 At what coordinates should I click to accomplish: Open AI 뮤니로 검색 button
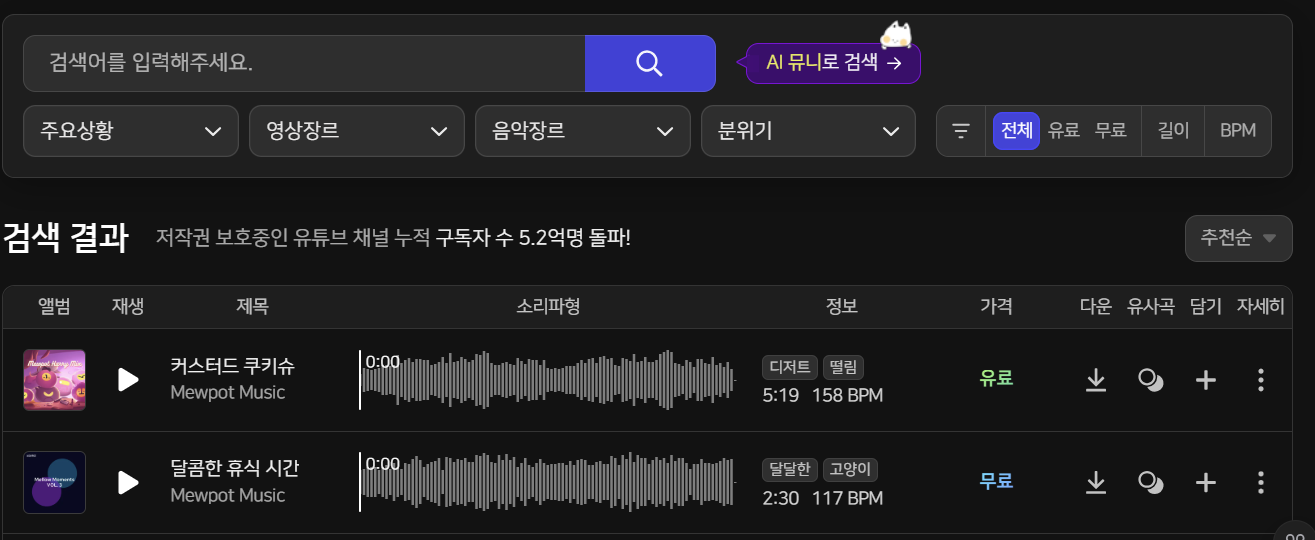pyautogui.click(x=834, y=63)
